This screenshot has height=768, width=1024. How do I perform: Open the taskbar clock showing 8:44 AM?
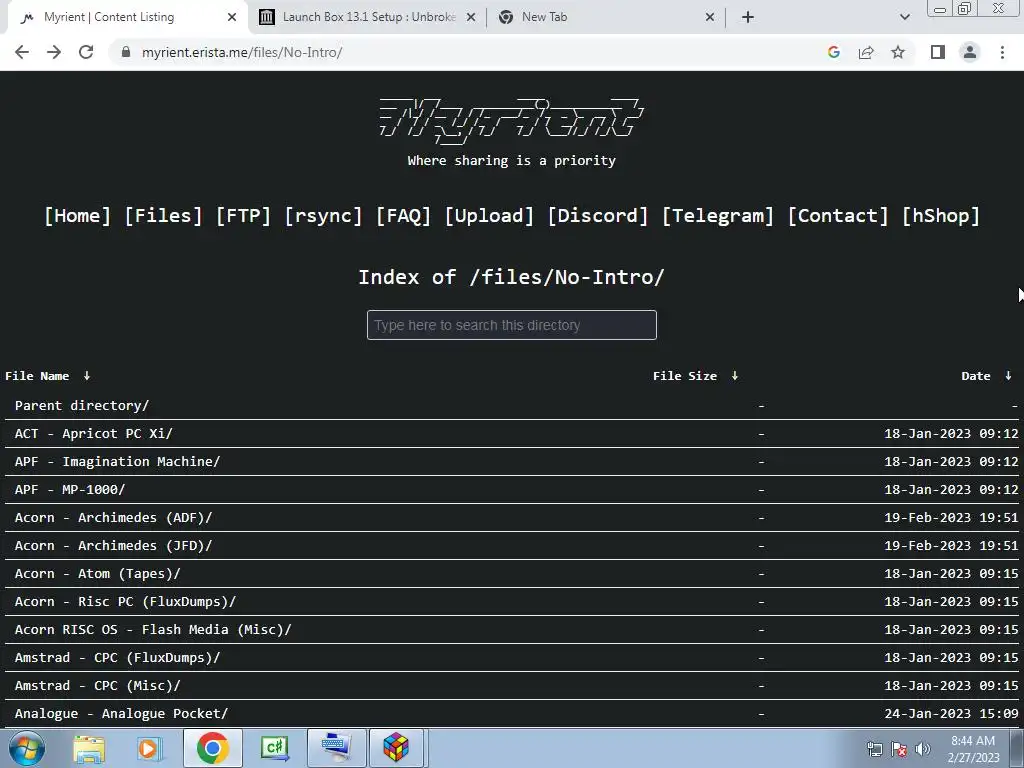[x=973, y=749]
